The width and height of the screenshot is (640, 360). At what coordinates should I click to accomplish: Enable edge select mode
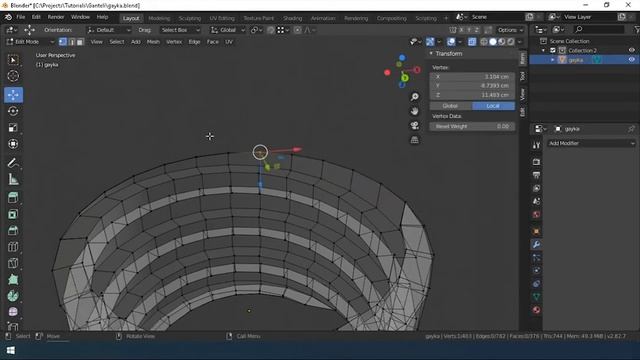(x=72, y=42)
